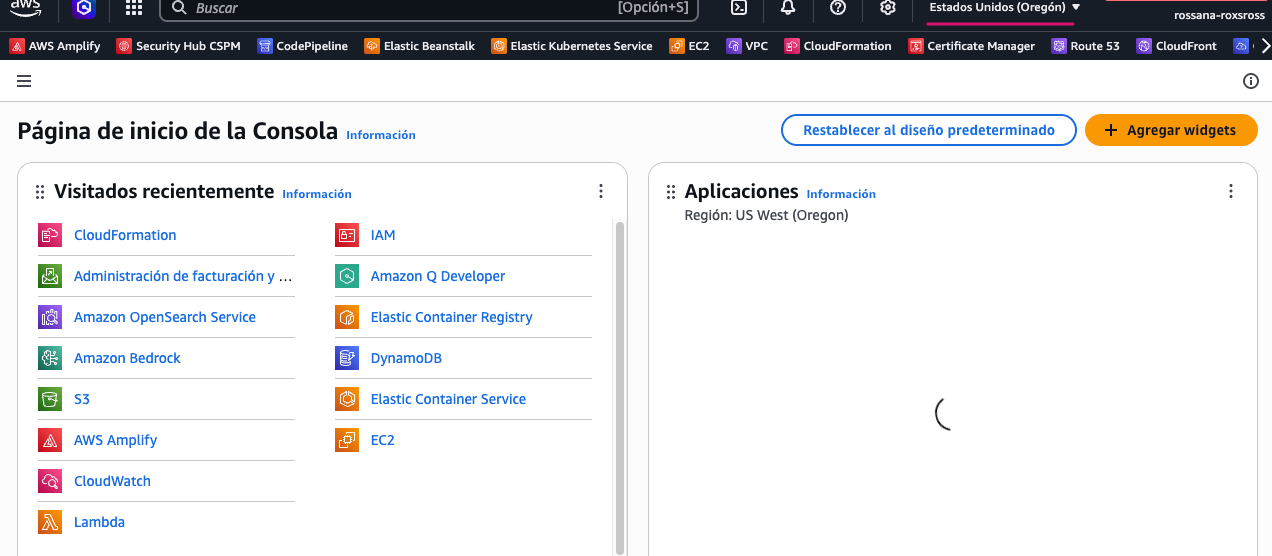
Task: Open the Amazon Q Developer link
Action: coord(438,276)
